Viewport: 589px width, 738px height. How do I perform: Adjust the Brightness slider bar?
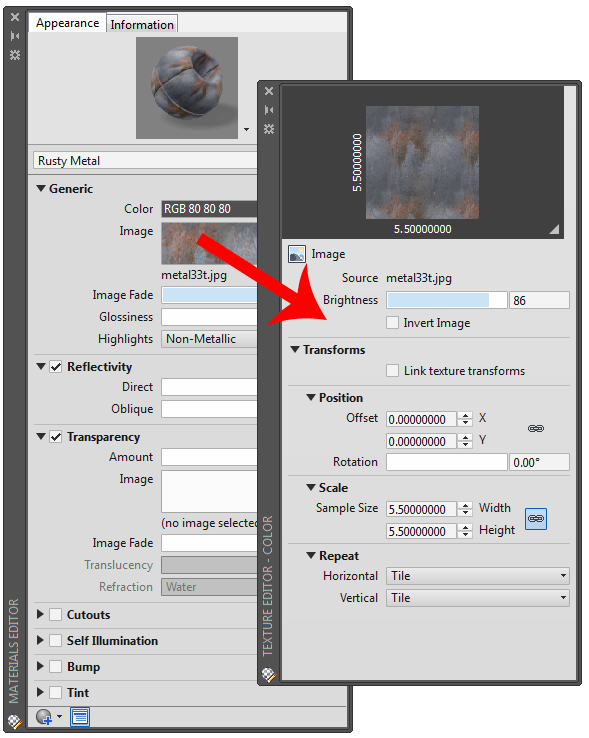[x=446, y=300]
